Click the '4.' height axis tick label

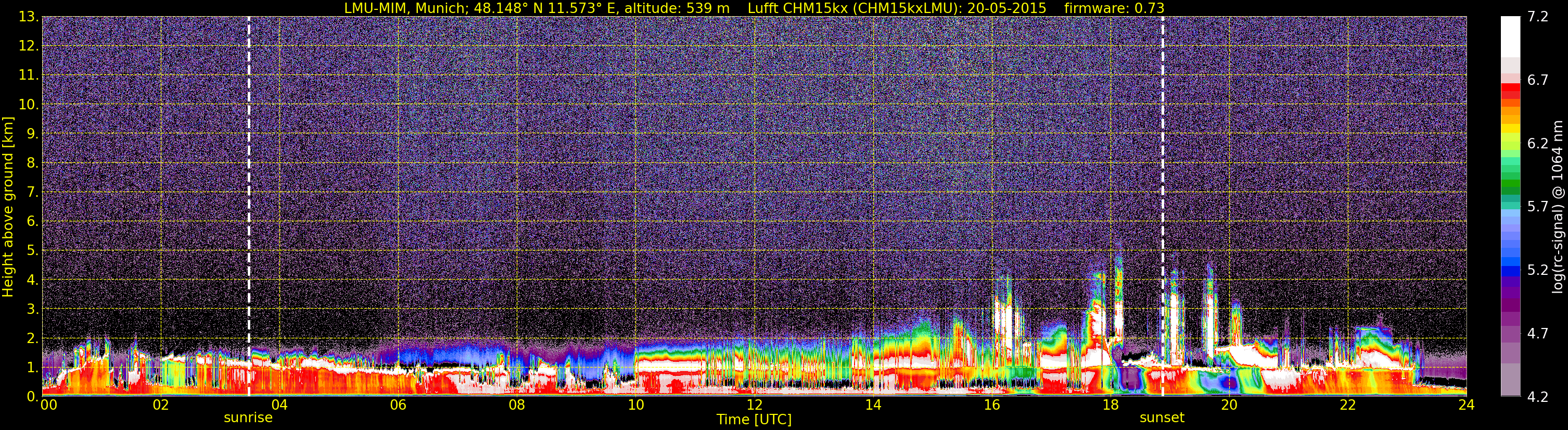click(32, 280)
